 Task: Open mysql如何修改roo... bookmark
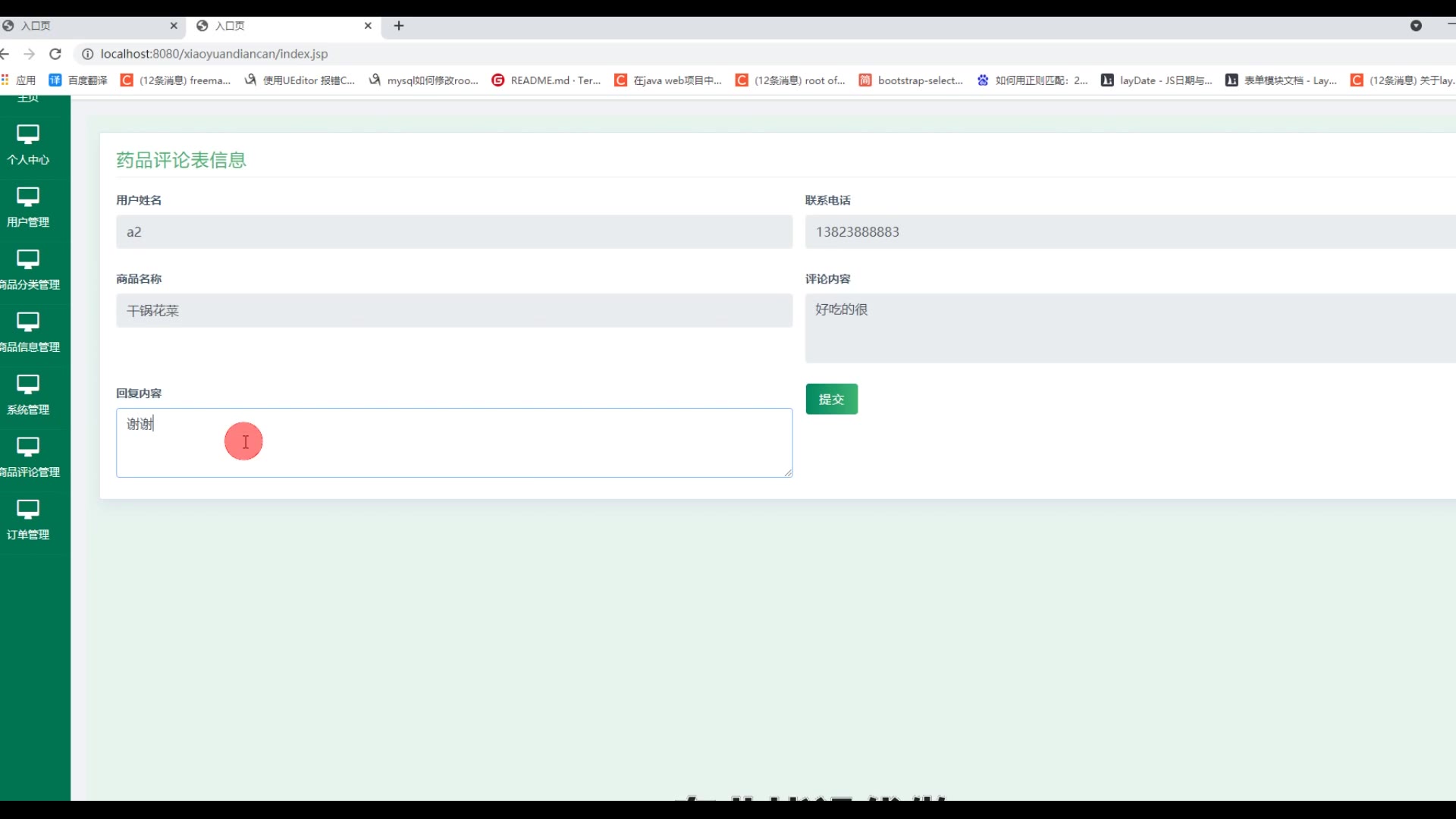[424, 80]
